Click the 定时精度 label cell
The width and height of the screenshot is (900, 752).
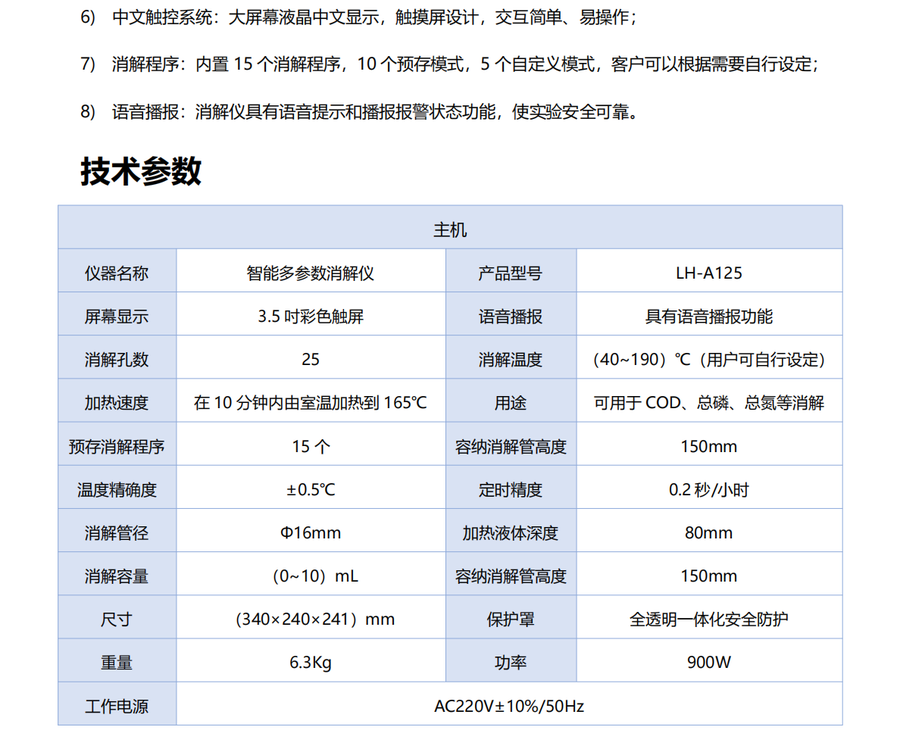click(511, 487)
